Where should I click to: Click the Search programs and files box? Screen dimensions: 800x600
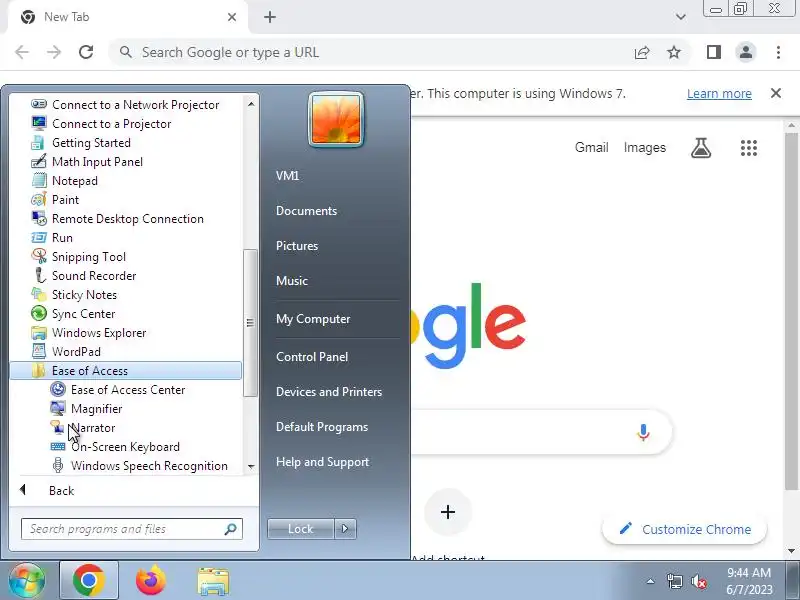click(132, 529)
